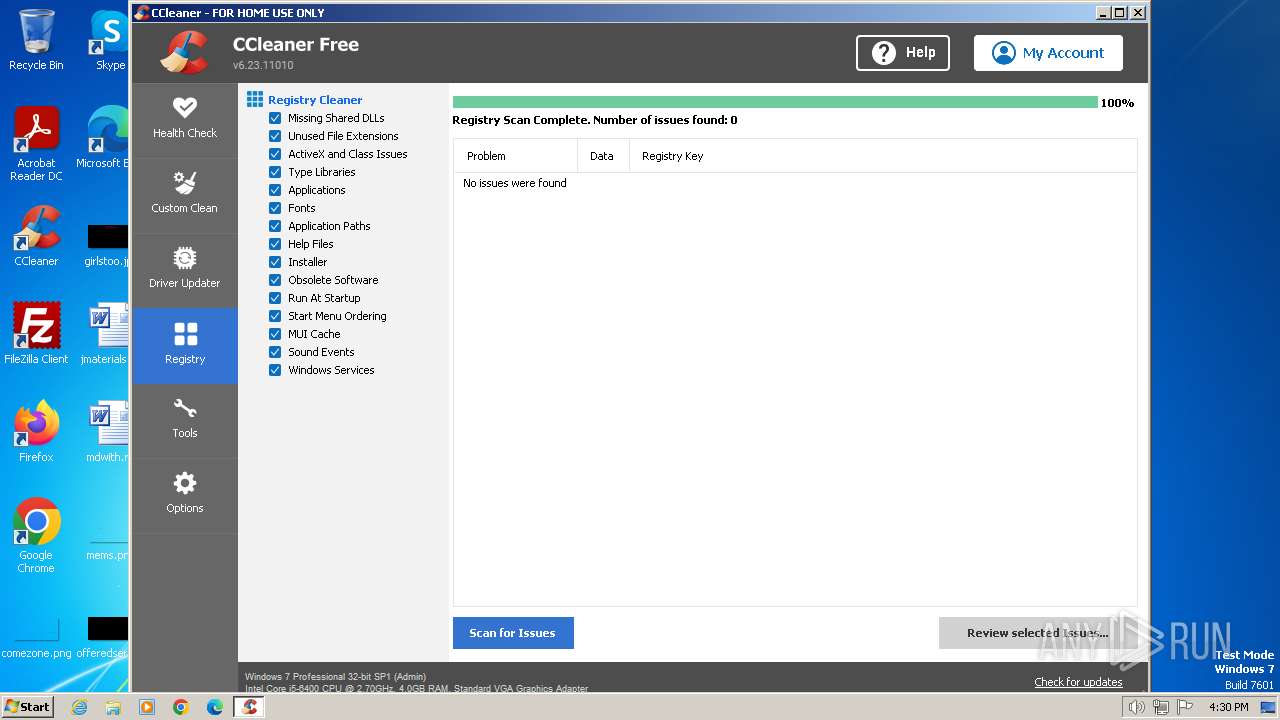Image resolution: width=1280 pixels, height=720 pixels.
Task: Click the scan progress bar
Action: pos(775,102)
